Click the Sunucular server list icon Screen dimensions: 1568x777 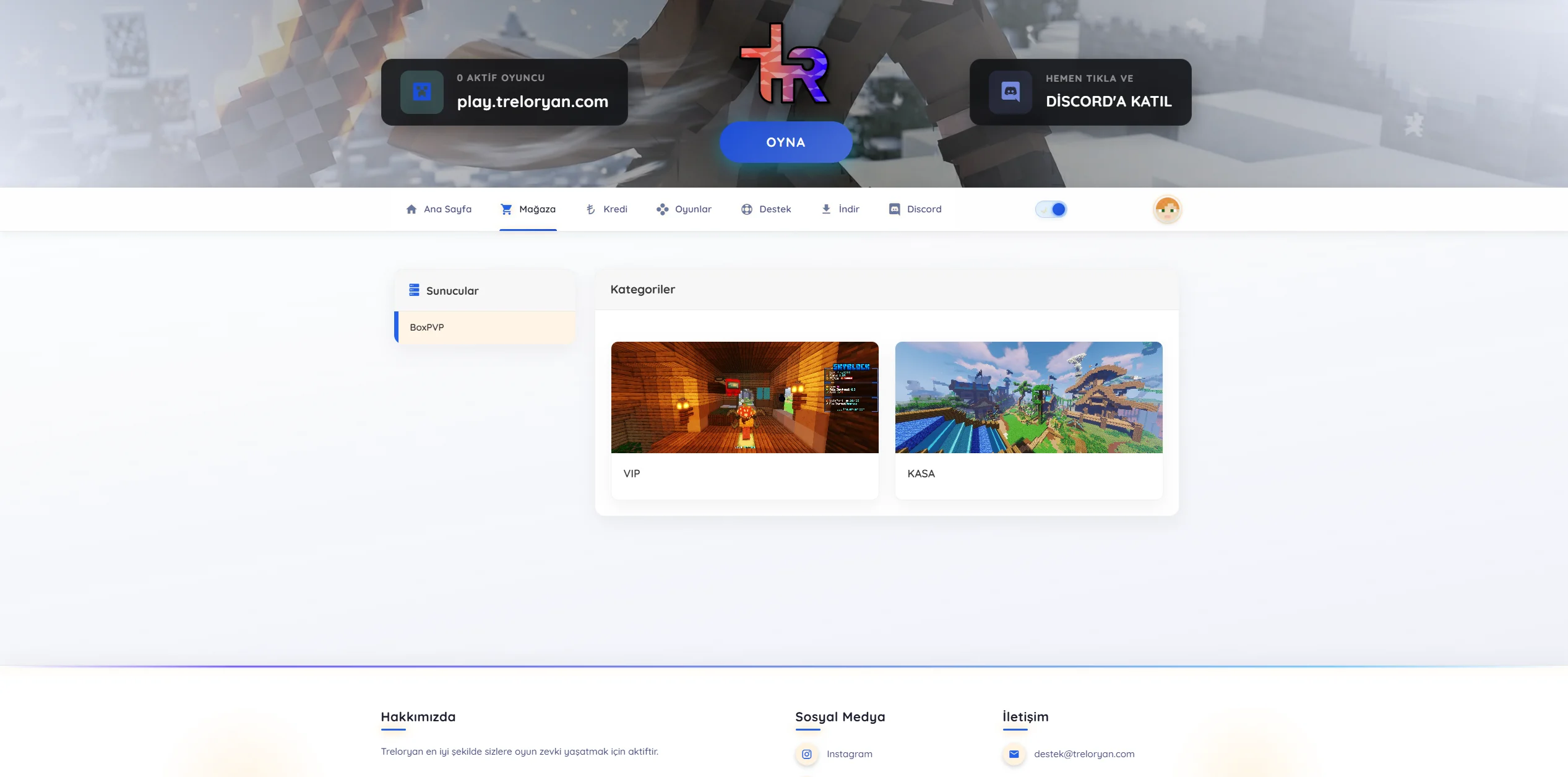click(x=415, y=290)
